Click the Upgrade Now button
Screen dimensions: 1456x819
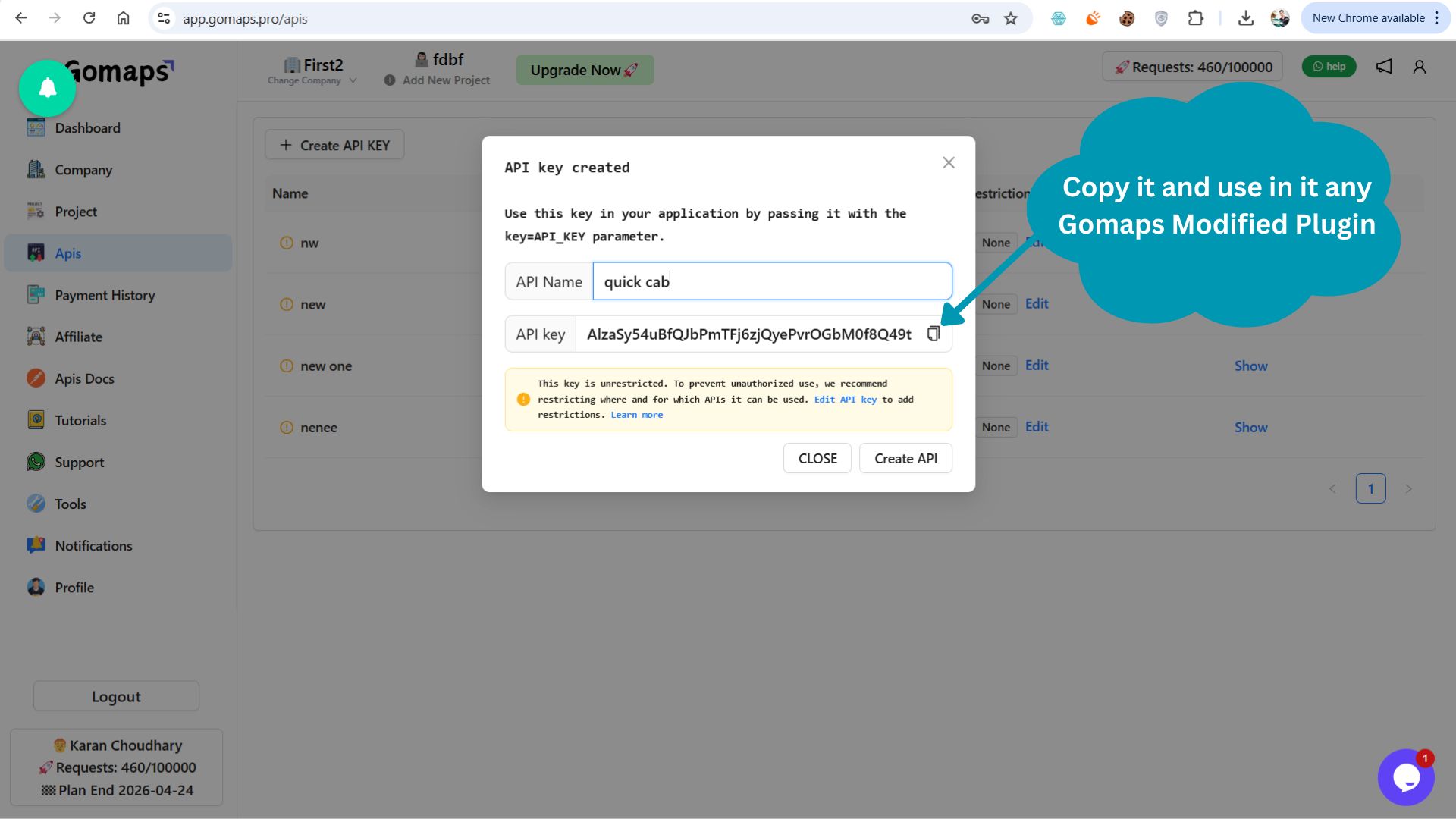tap(585, 70)
